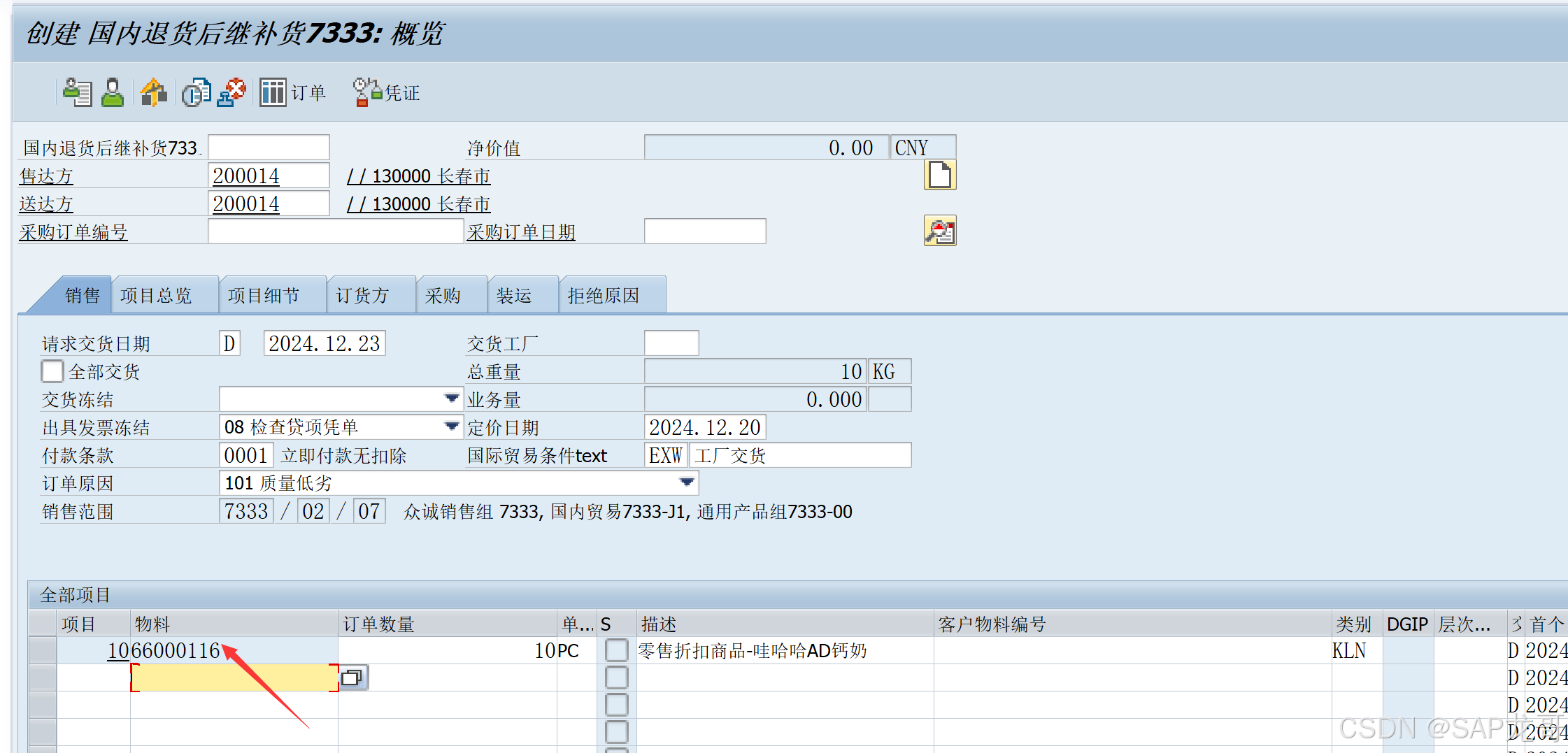
Task: Tick the S checkbox in the second item row
Action: 616,677
